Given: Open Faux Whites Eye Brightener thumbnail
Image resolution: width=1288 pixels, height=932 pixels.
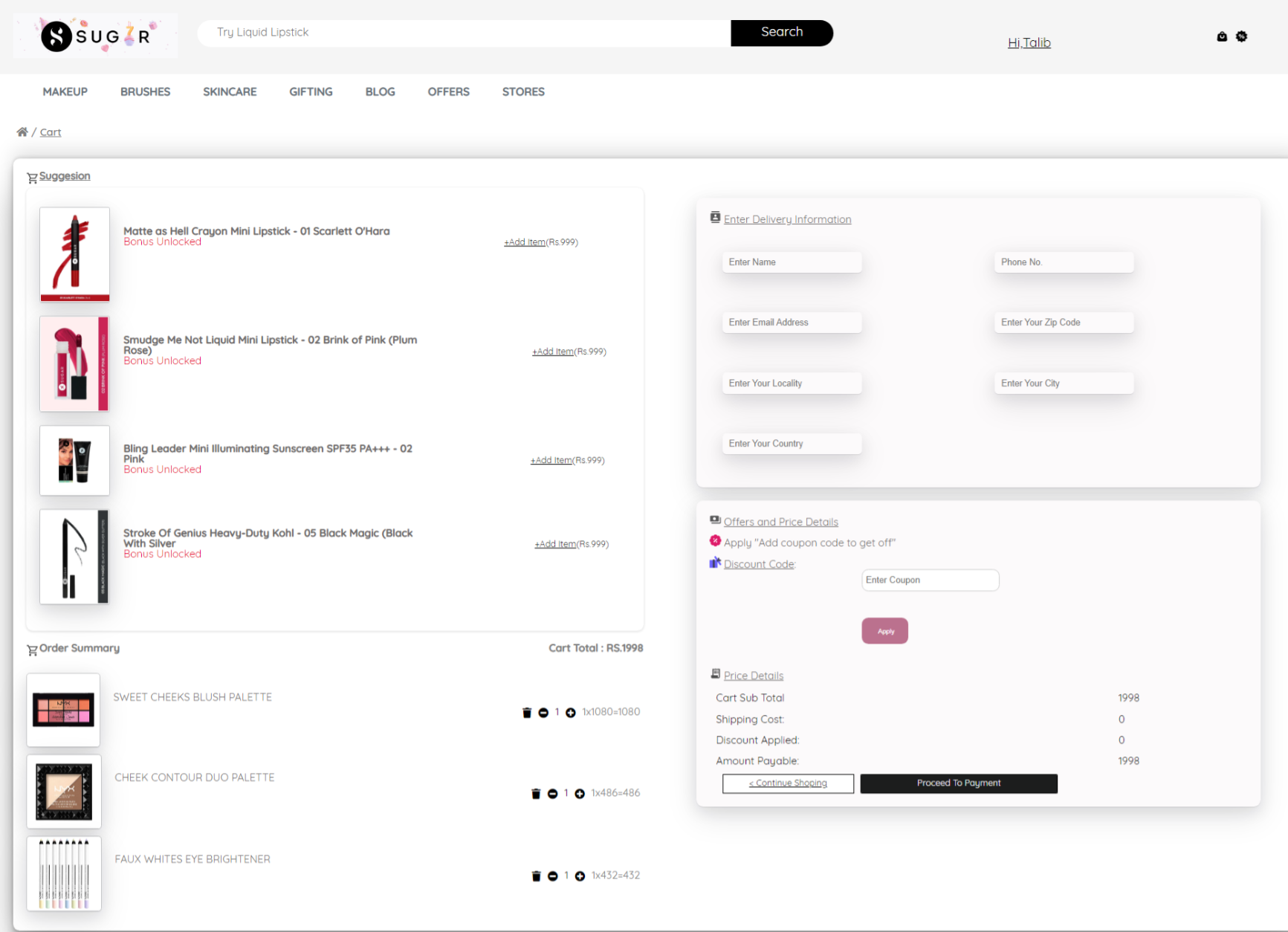Looking at the screenshot, I should tap(64, 873).
